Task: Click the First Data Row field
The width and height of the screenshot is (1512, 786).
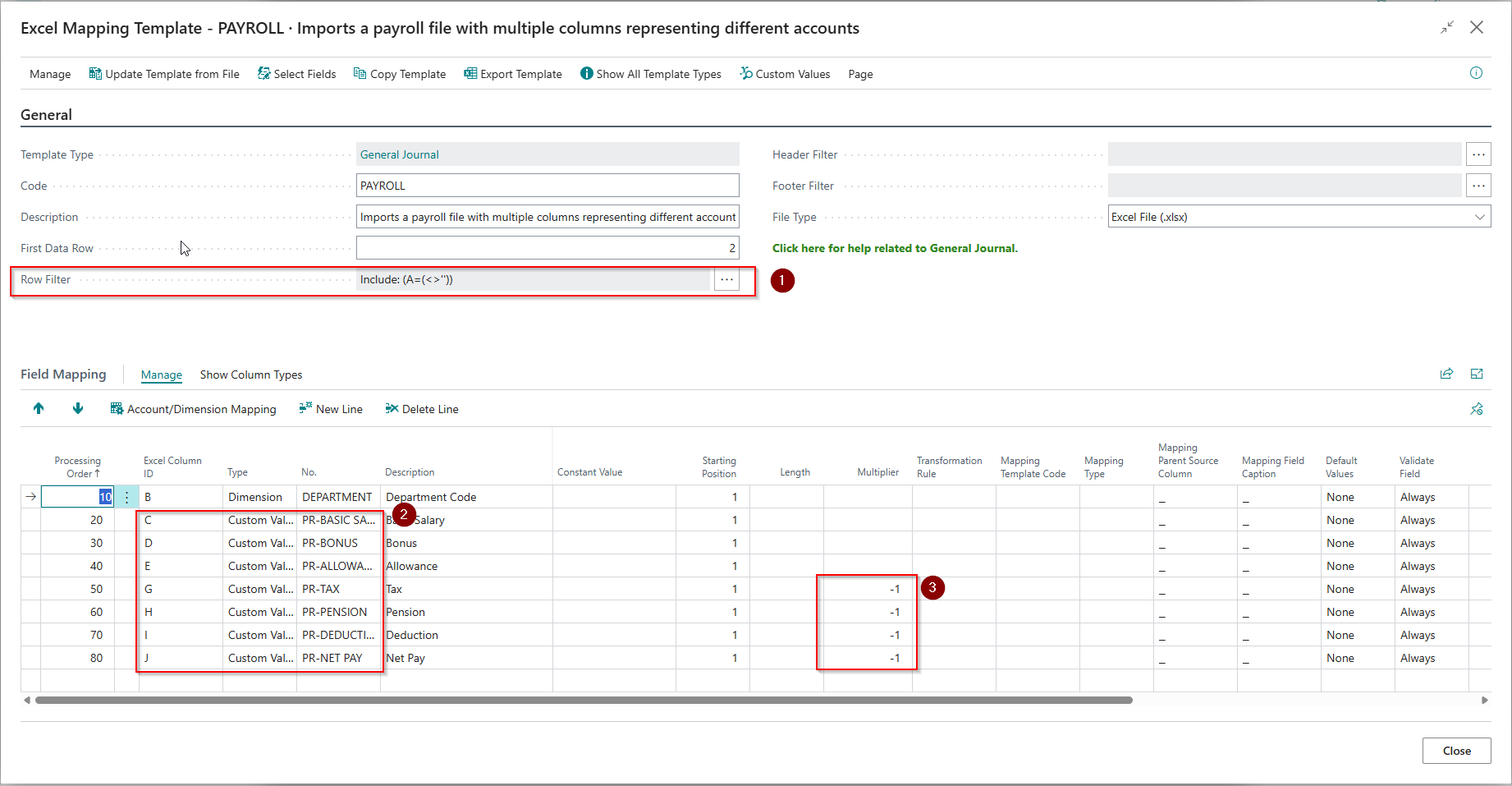Action: (546, 247)
